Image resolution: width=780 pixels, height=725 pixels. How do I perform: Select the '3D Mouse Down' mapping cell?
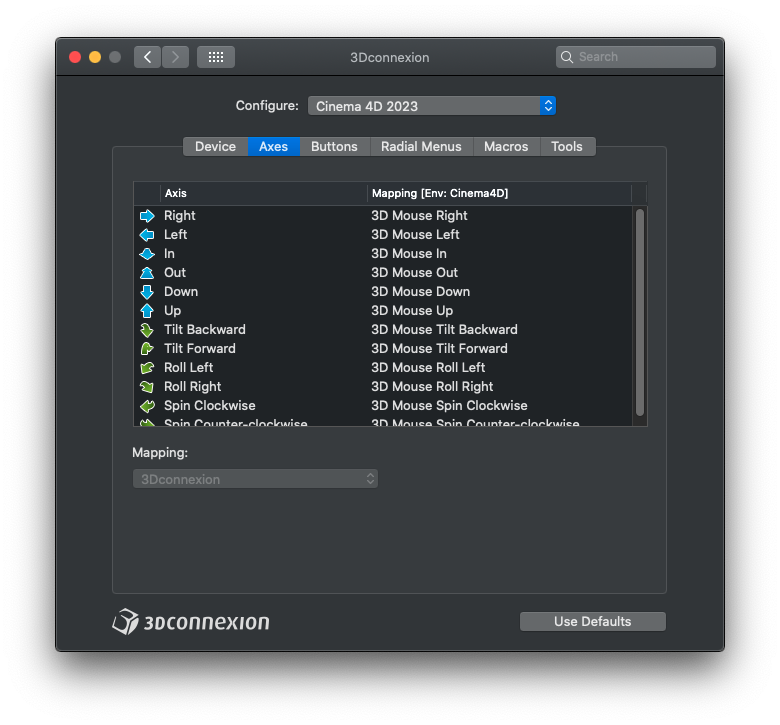pyautogui.click(x=421, y=292)
